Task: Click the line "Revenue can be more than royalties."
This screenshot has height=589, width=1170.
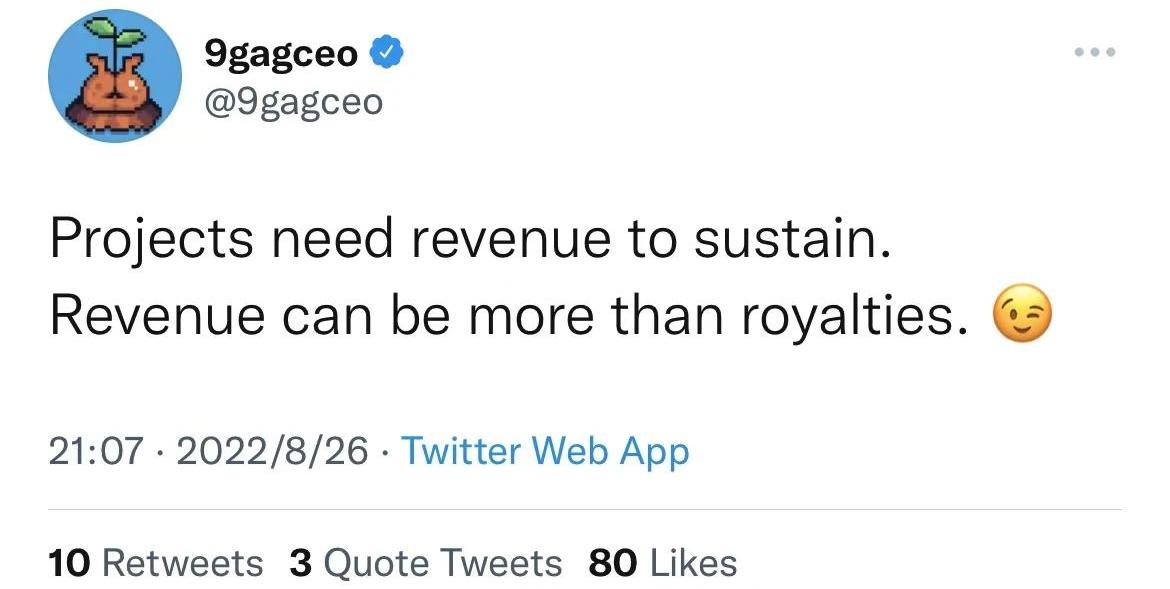Action: [x=508, y=317]
